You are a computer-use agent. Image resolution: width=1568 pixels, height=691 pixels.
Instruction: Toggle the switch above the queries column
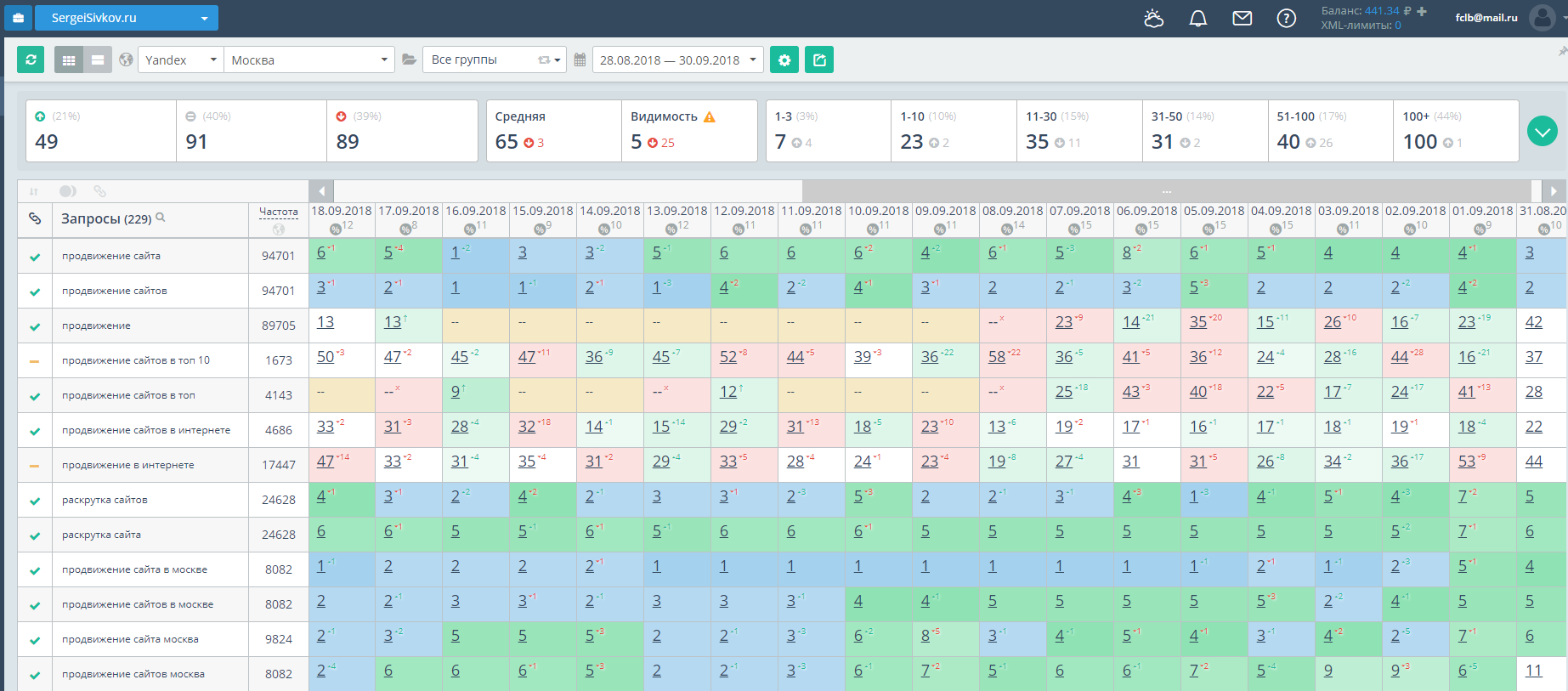(x=68, y=191)
